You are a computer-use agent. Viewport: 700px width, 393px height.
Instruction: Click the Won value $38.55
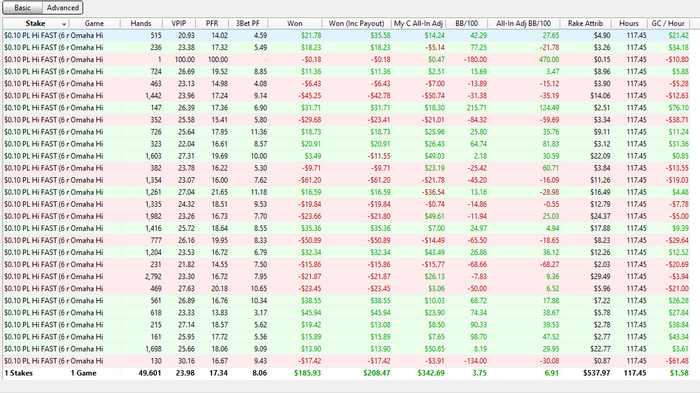pos(311,301)
